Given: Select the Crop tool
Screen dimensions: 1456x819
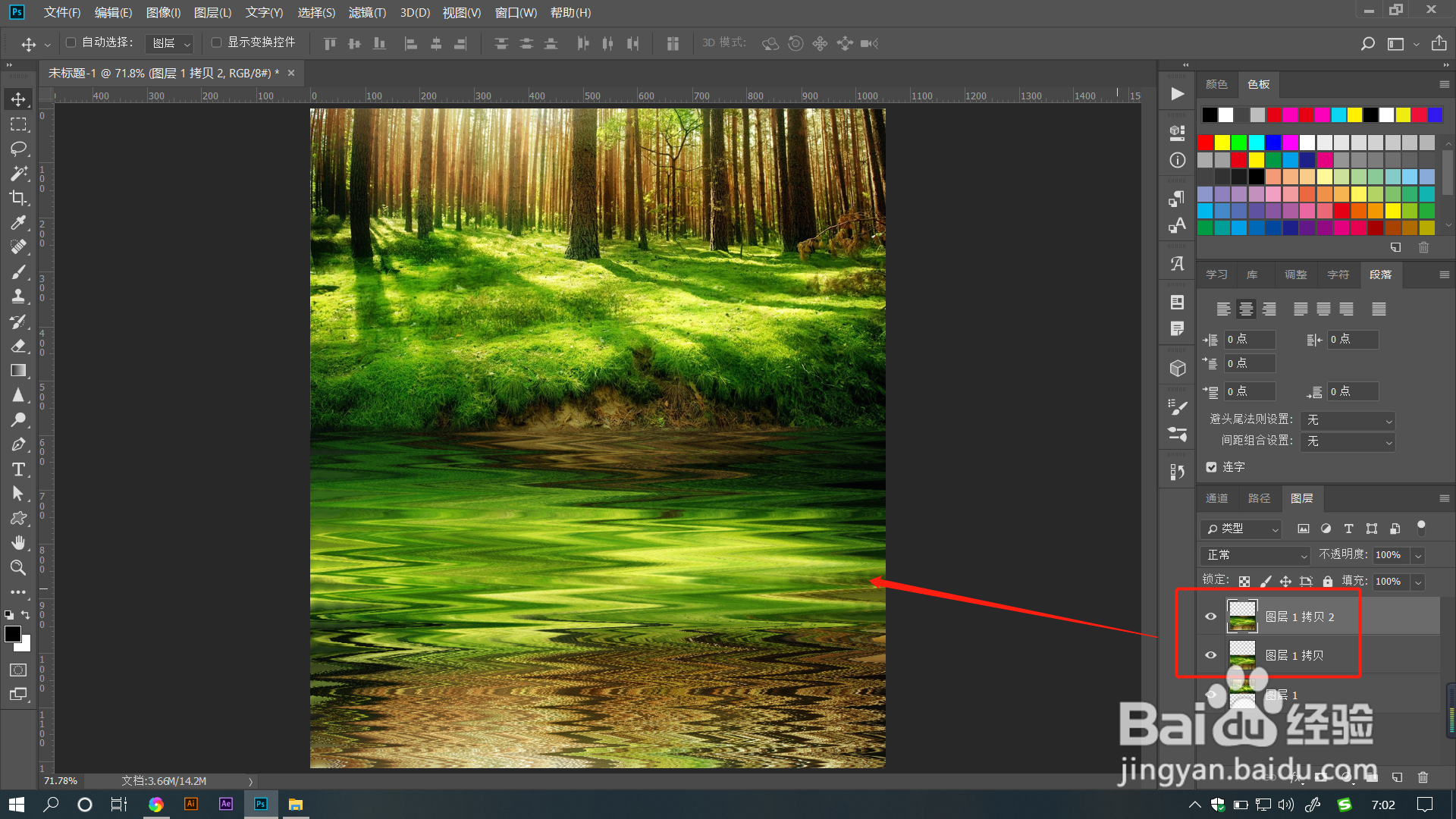Looking at the screenshot, I should click(x=18, y=198).
